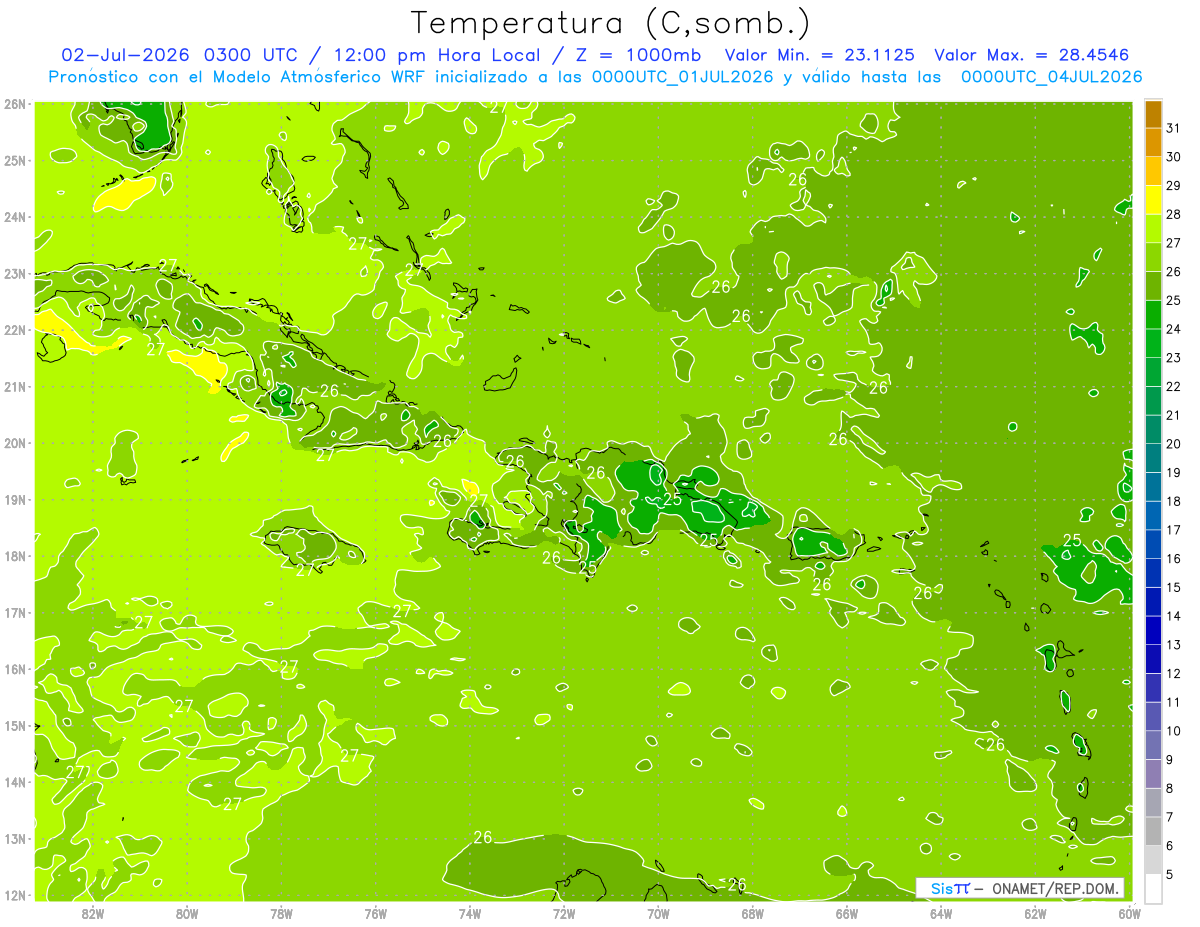Click the latitude axis label '12N'

pyautogui.click(x=15, y=895)
